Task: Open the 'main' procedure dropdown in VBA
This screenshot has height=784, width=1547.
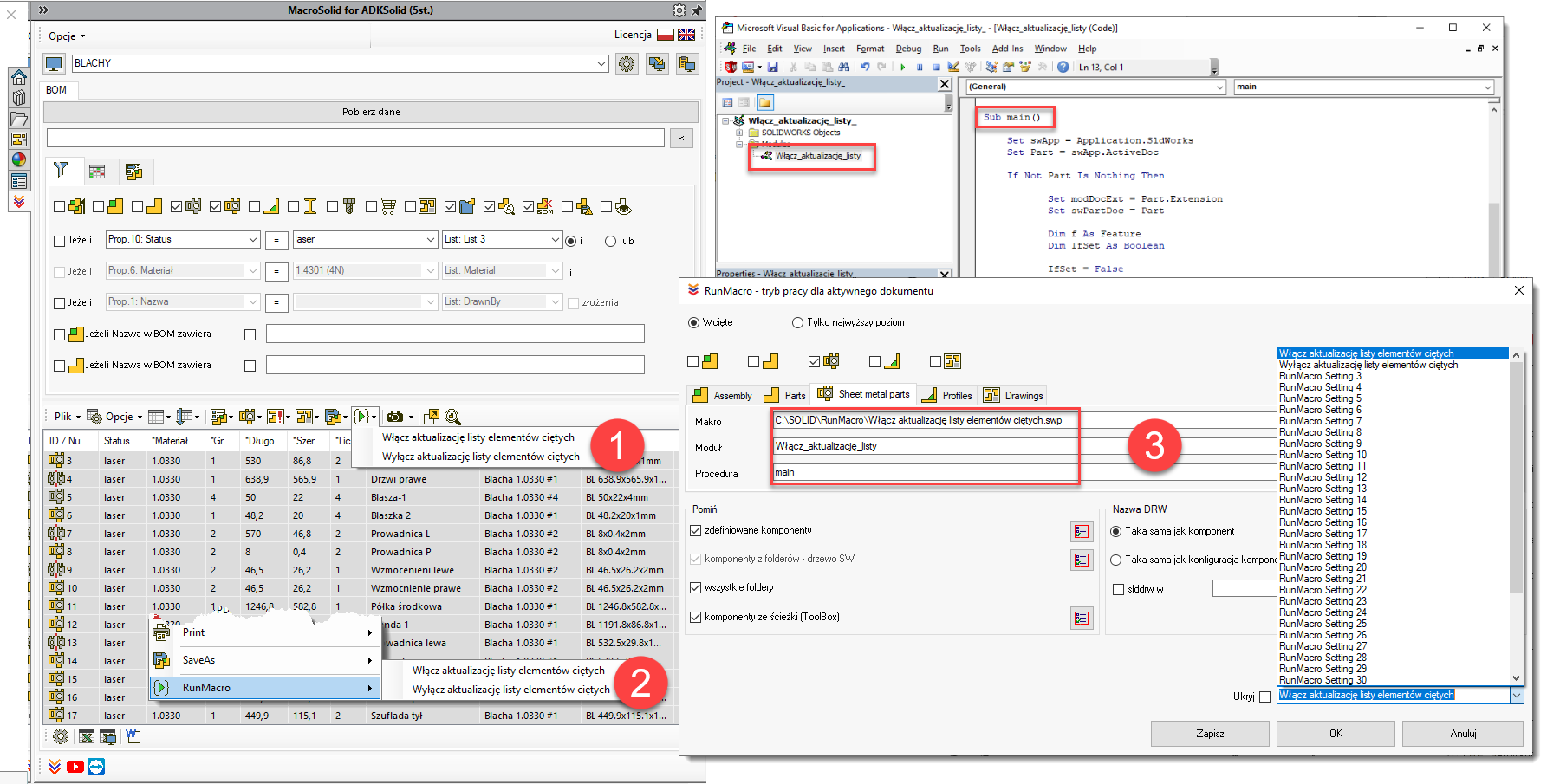Action: (x=1487, y=87)
